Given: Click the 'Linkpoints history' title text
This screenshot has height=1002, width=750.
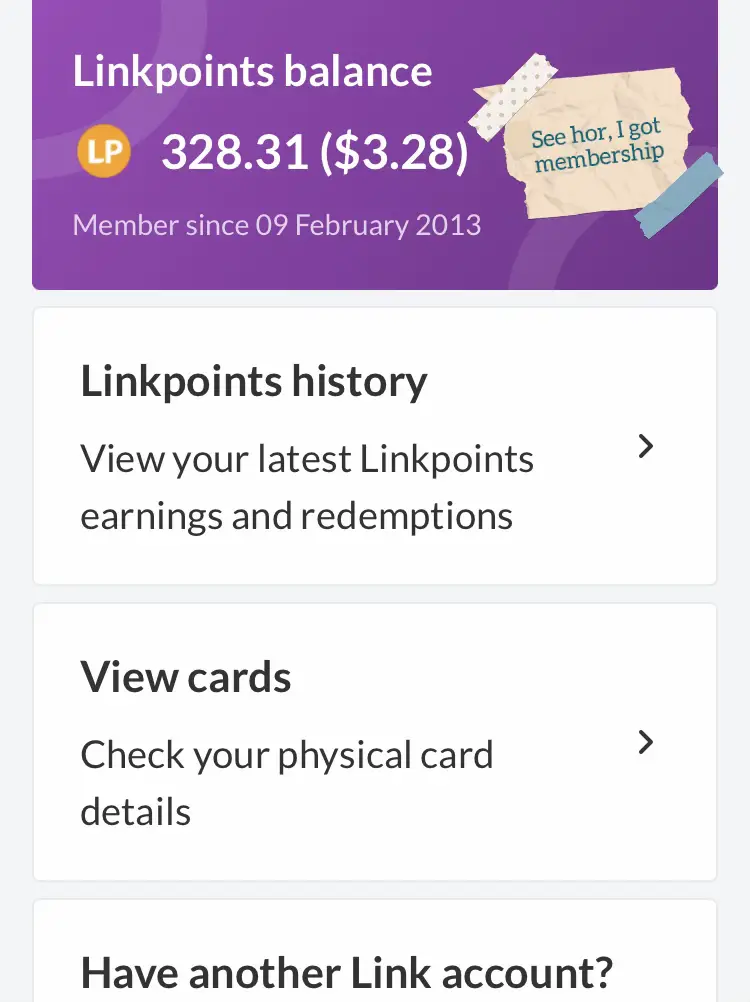Looking at the screenshot, I should [x=254, y=382].
